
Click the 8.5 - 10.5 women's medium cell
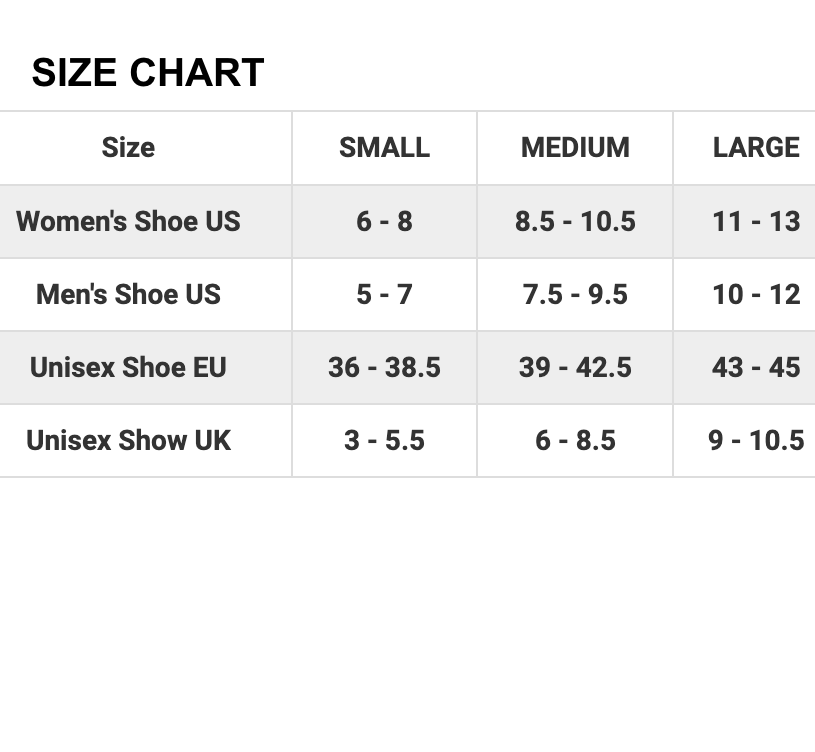pyautogui.click(x=575, y=221)
